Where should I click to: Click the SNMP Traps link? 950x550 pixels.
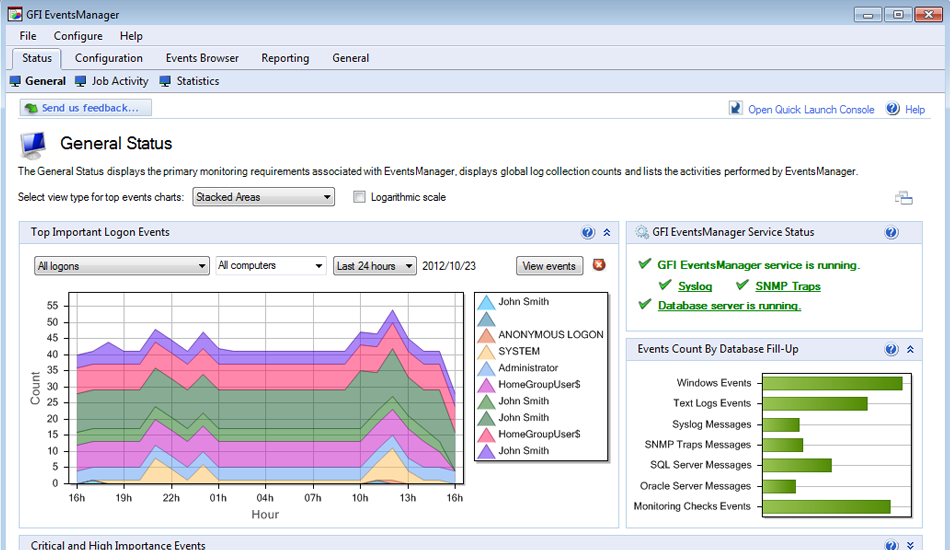[x=788, y=286]
